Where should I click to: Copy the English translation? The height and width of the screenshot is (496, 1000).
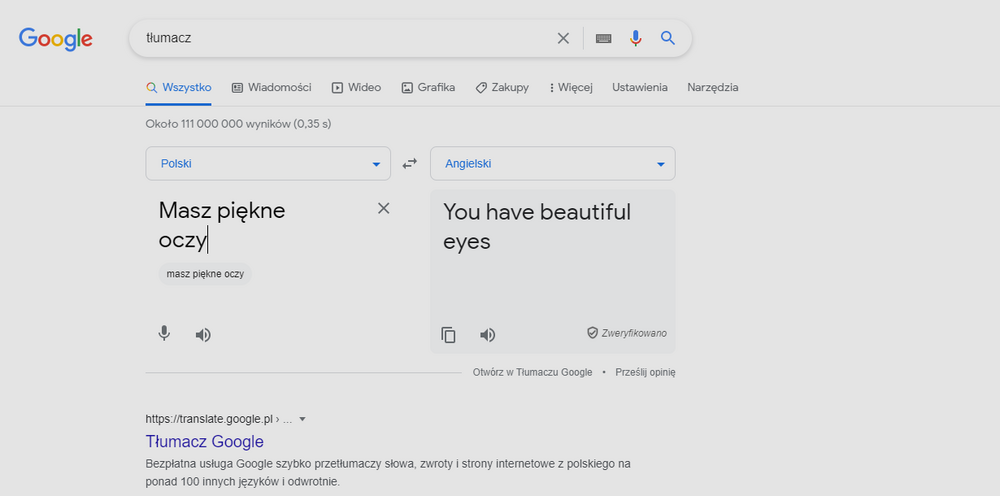coord(449,335)
